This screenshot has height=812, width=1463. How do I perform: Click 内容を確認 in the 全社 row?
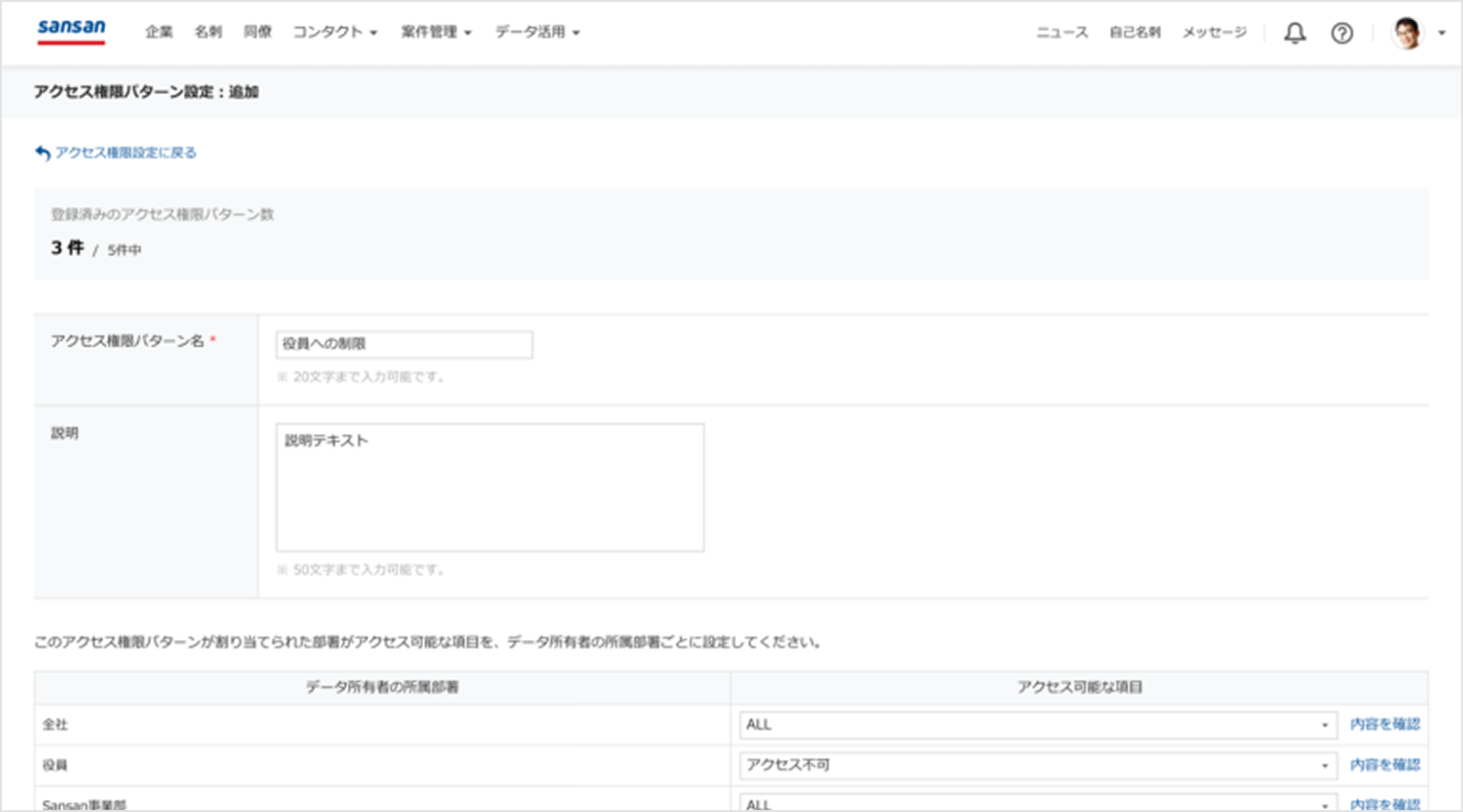[1385, 724]
